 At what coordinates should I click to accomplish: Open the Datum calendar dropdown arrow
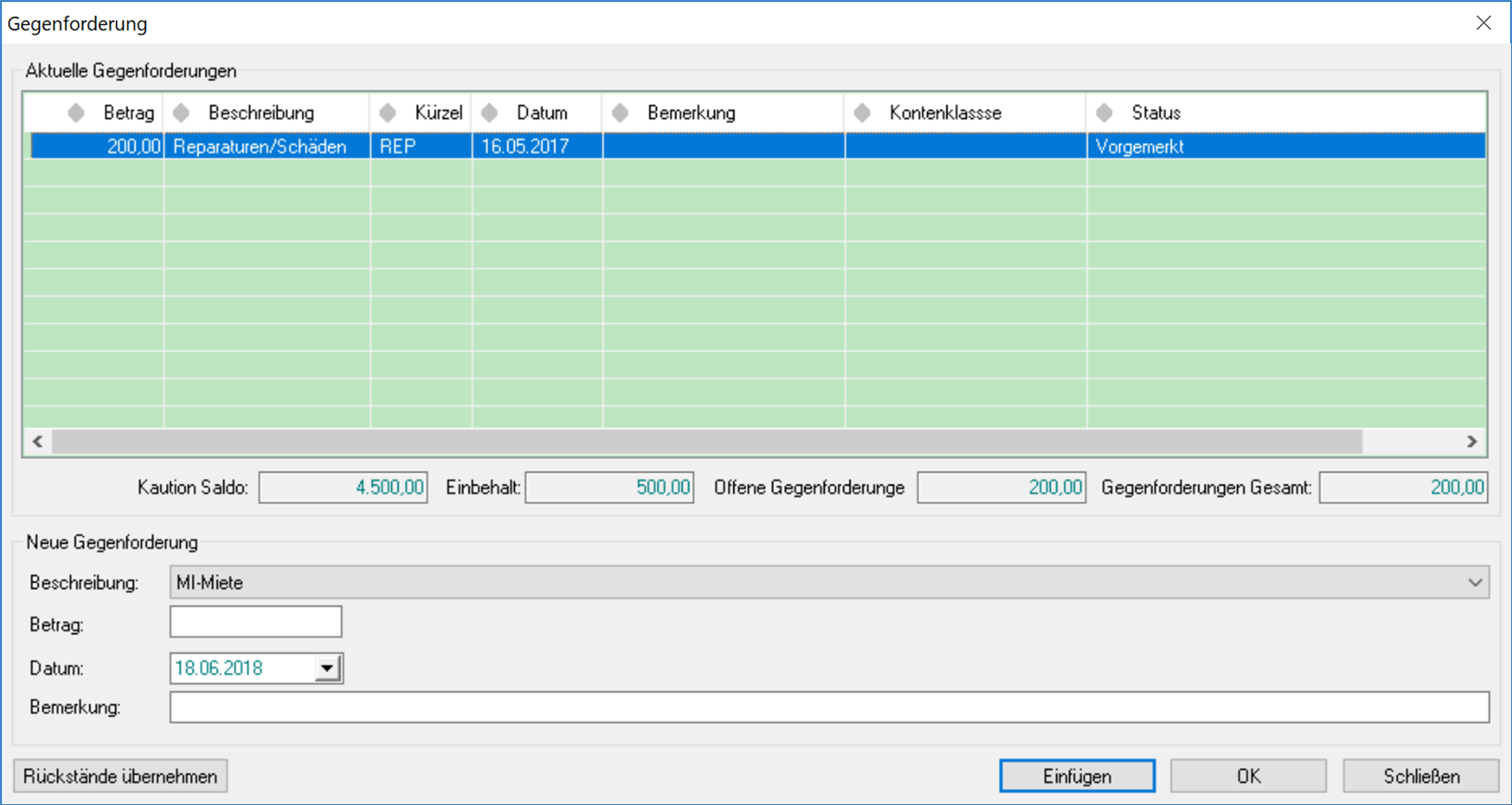(x=327, y=668)
